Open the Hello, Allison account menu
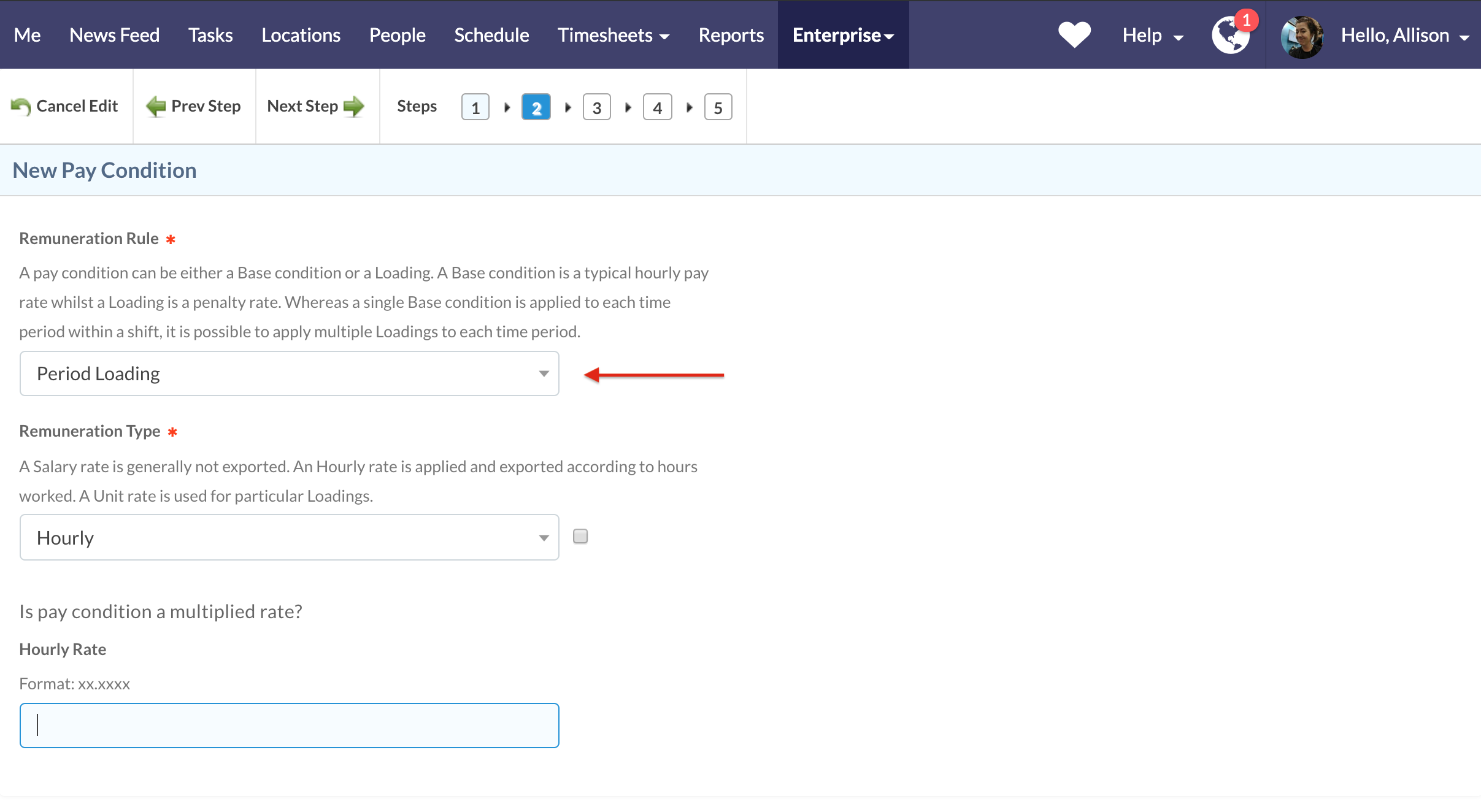This screenshot has height=812, width=1481. coord(1404,36)
